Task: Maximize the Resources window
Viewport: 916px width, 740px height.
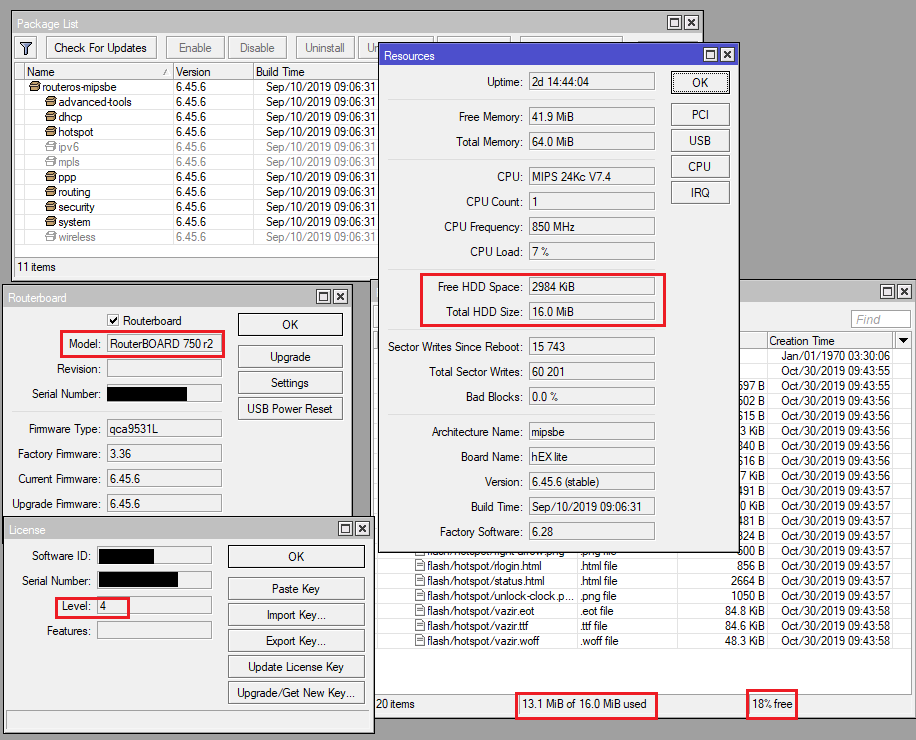Action: [x=710, y=55]
